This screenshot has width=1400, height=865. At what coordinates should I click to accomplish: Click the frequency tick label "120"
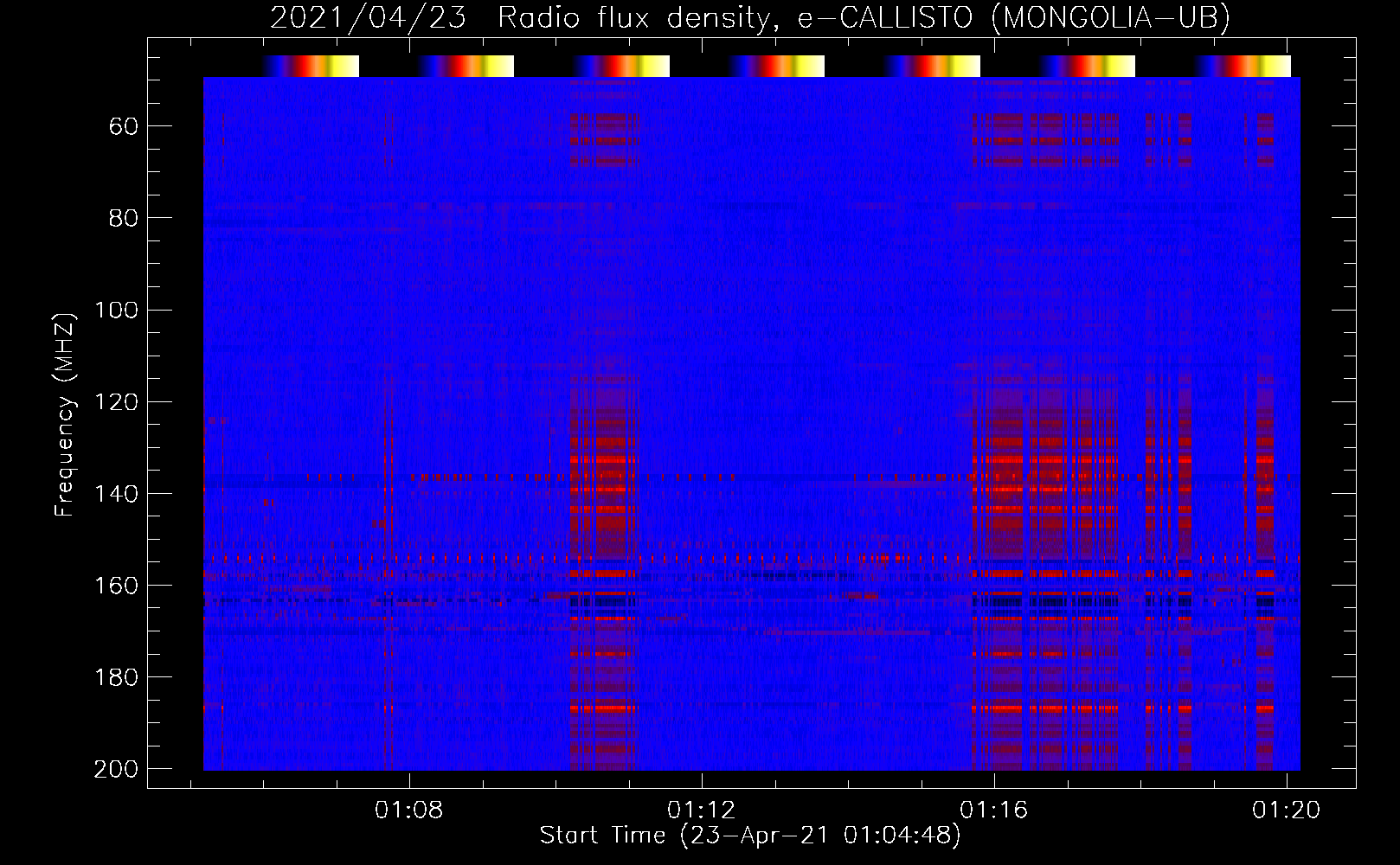[x=116, y=401]
